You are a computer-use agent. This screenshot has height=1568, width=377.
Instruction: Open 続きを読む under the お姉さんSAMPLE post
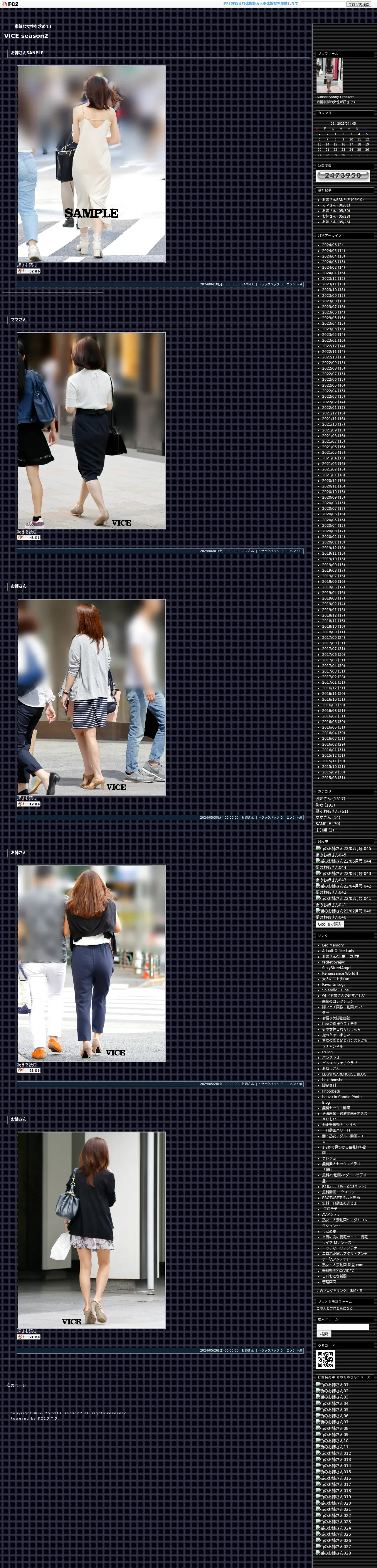pyautogui.click(x=27, y=265)
